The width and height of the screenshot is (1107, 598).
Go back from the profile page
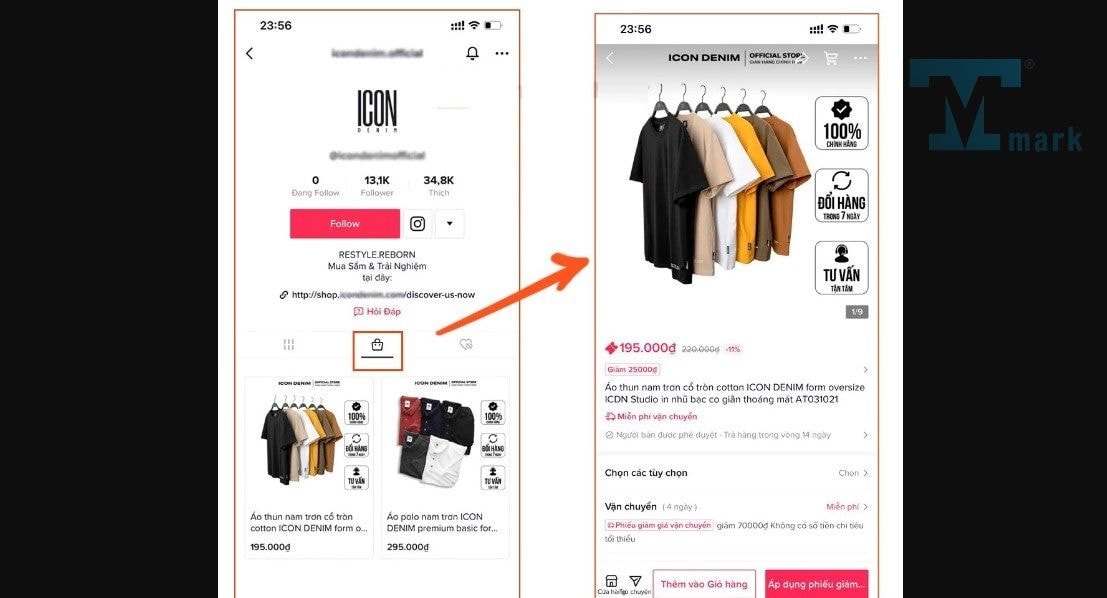coord(249,54)
